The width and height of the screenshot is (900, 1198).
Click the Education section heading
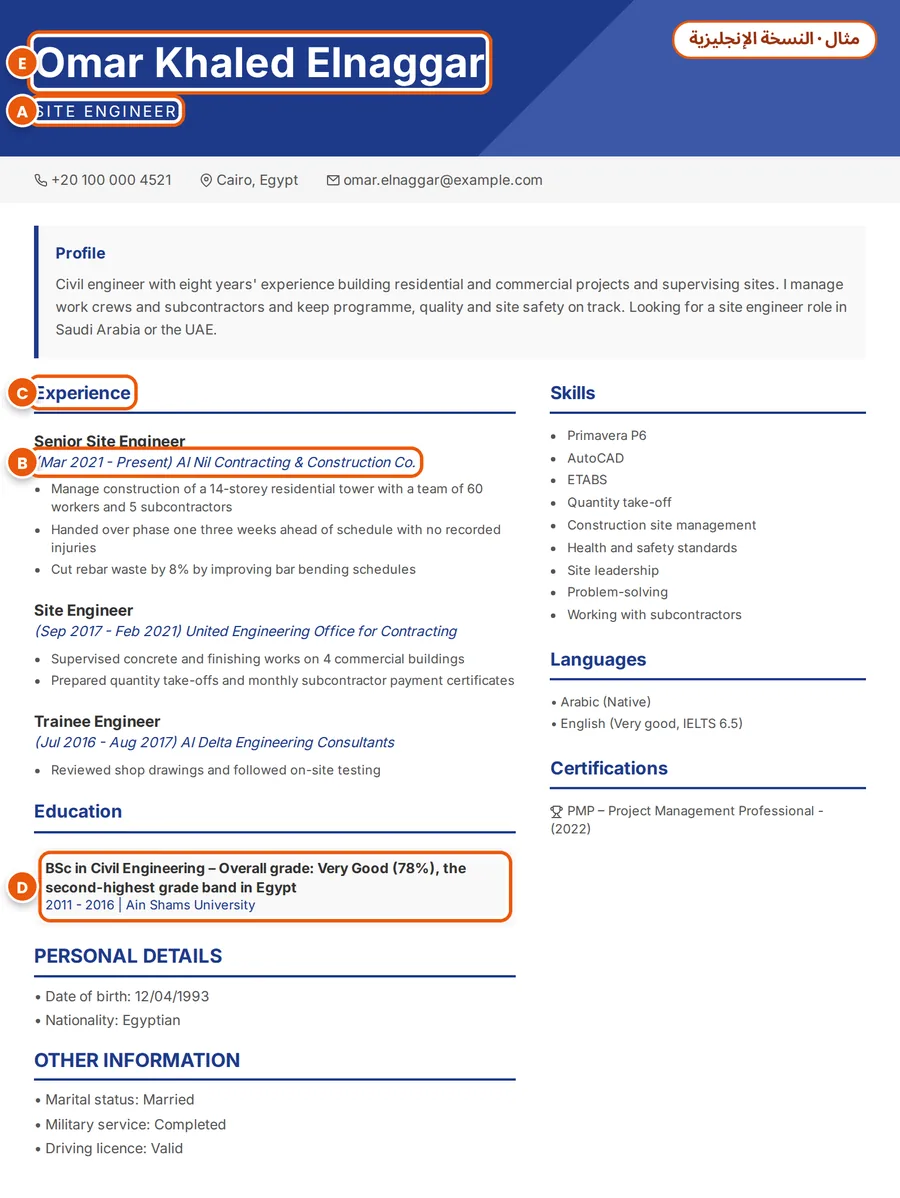pyautogui.click(x=78, y=811)
